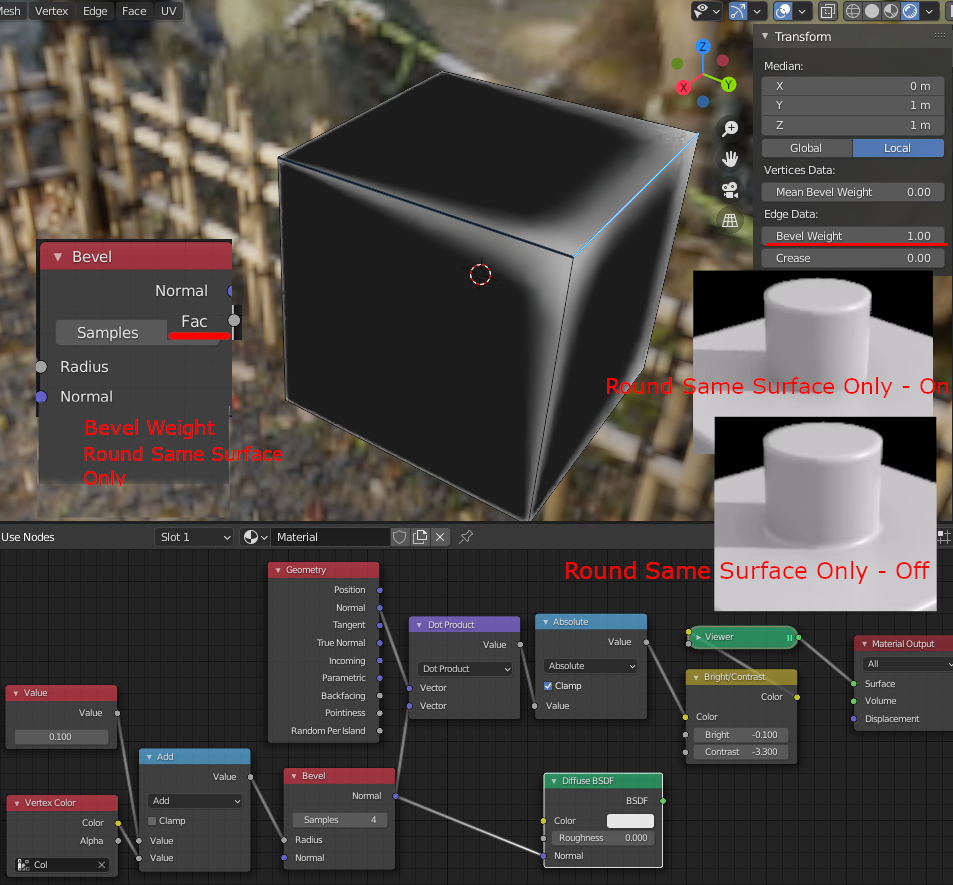Switch to material preview shading

[890, 11]
